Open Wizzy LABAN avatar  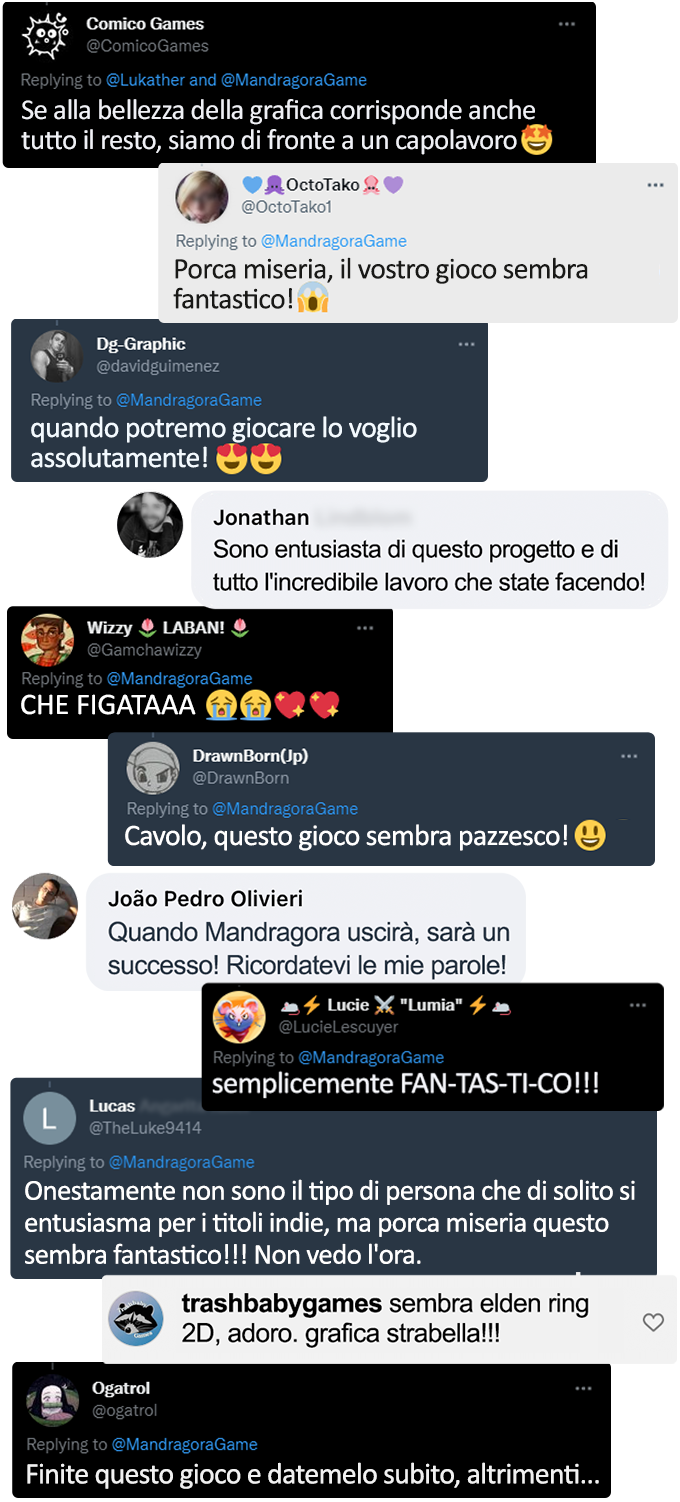tap(48, 640)
